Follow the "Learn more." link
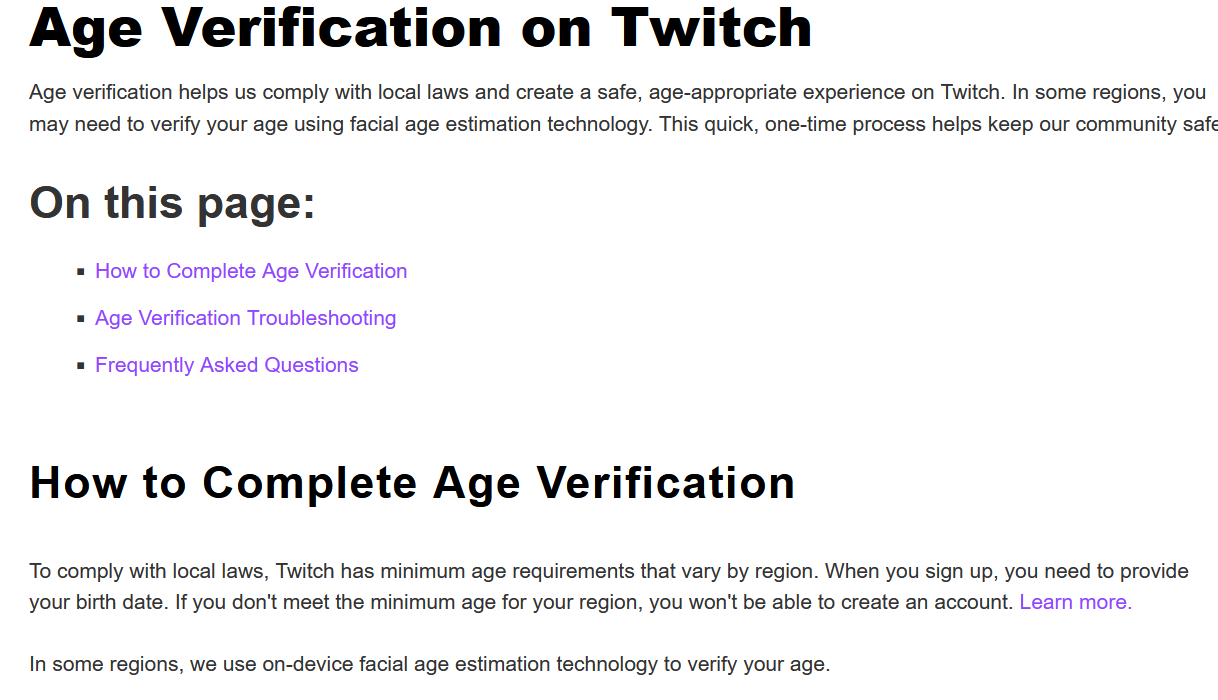The image size is (1218, 700). pyautogui.click(x=1075, y=602)
